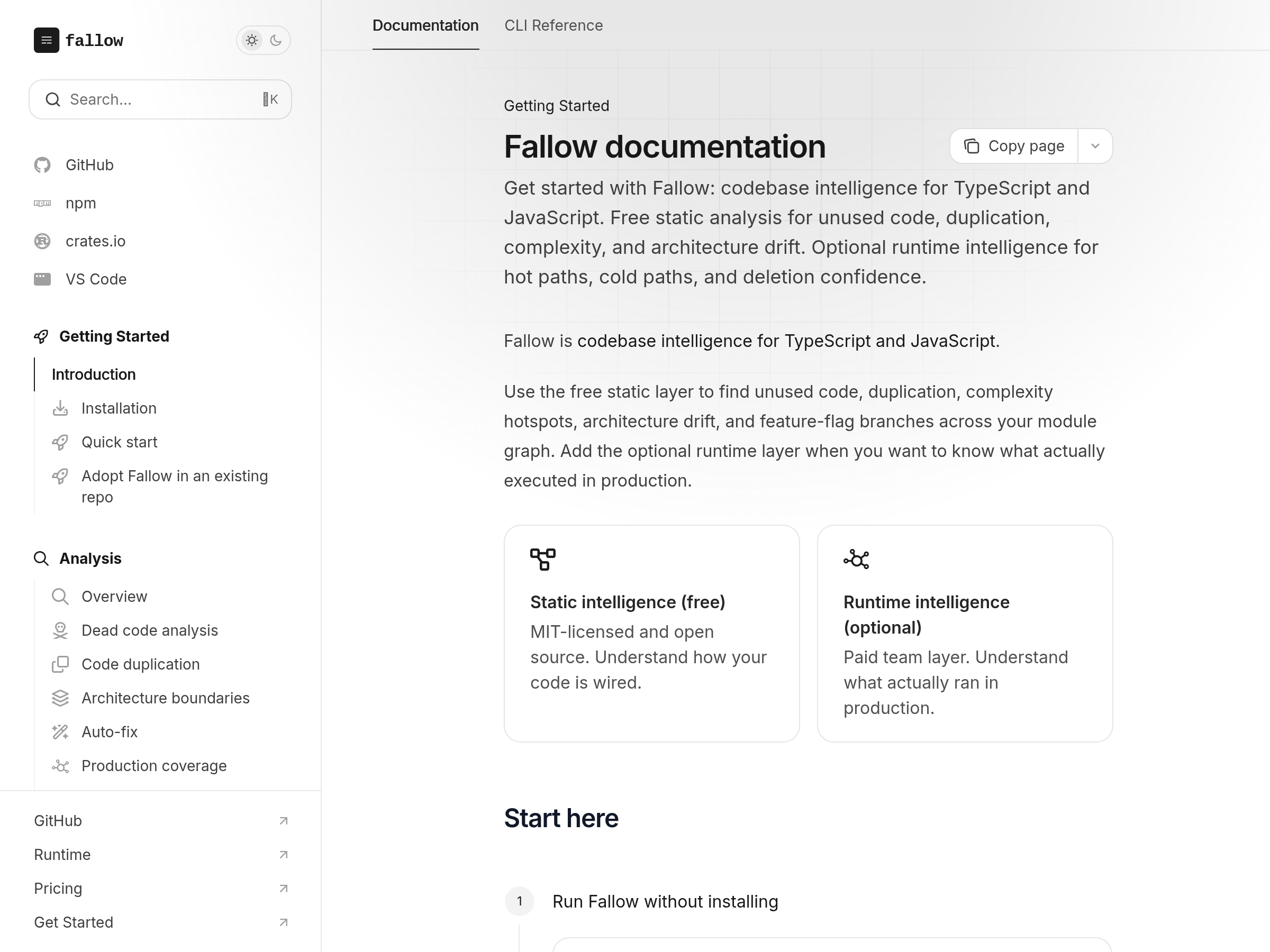Switch to the CLI Reference tab

coord(554,26)
